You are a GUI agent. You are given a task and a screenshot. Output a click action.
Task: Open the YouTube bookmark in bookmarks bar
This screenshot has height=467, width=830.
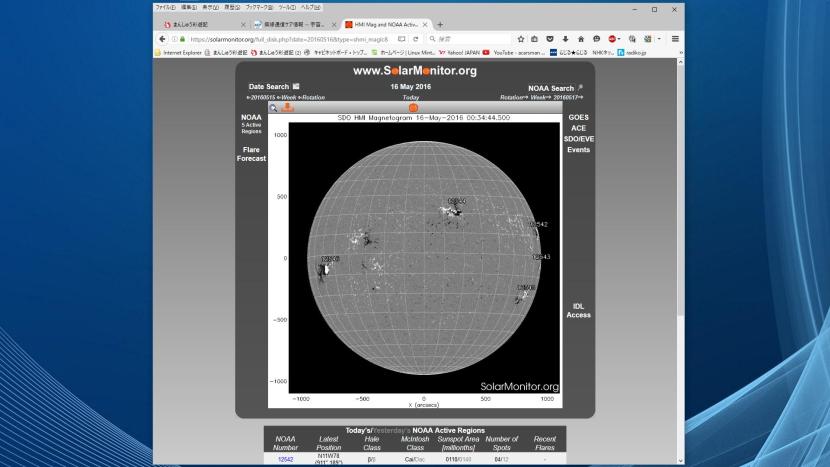513,52
